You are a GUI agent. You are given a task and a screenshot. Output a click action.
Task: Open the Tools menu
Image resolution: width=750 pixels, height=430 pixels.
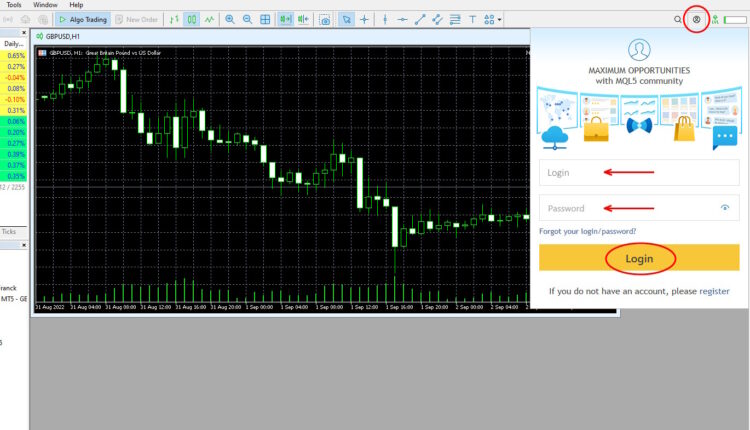[14, 5]
